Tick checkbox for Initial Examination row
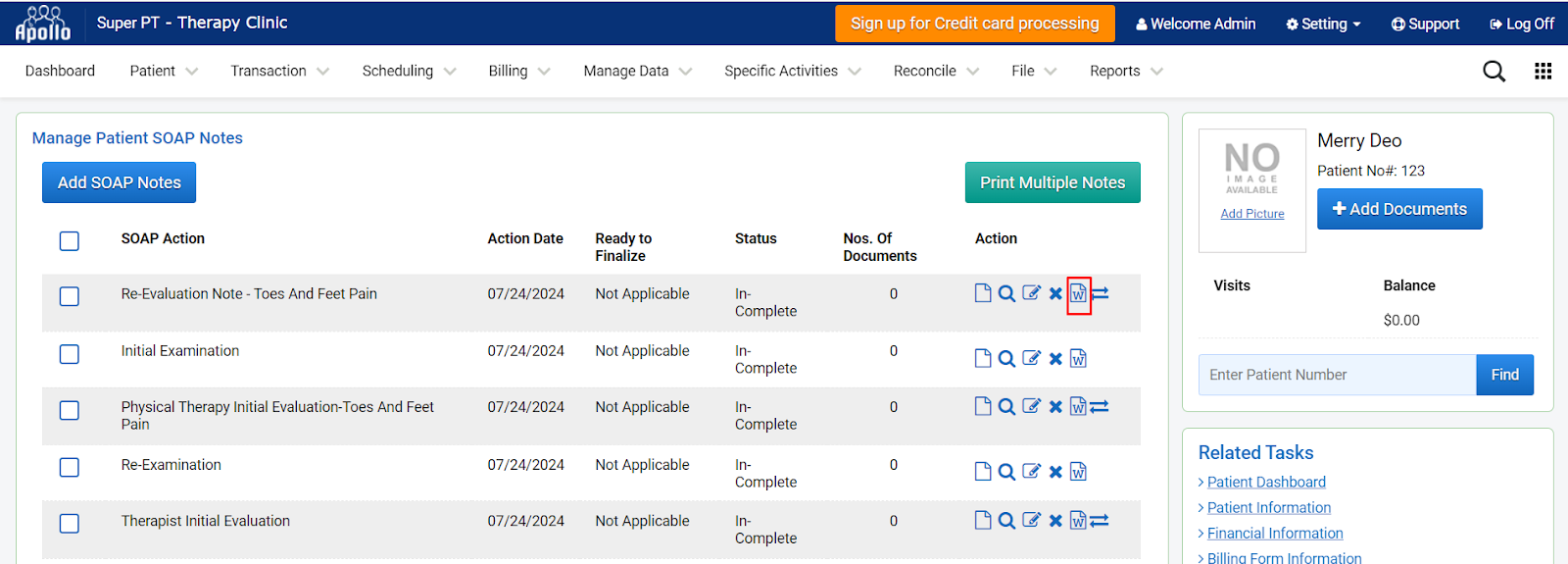 coord(70,354)
